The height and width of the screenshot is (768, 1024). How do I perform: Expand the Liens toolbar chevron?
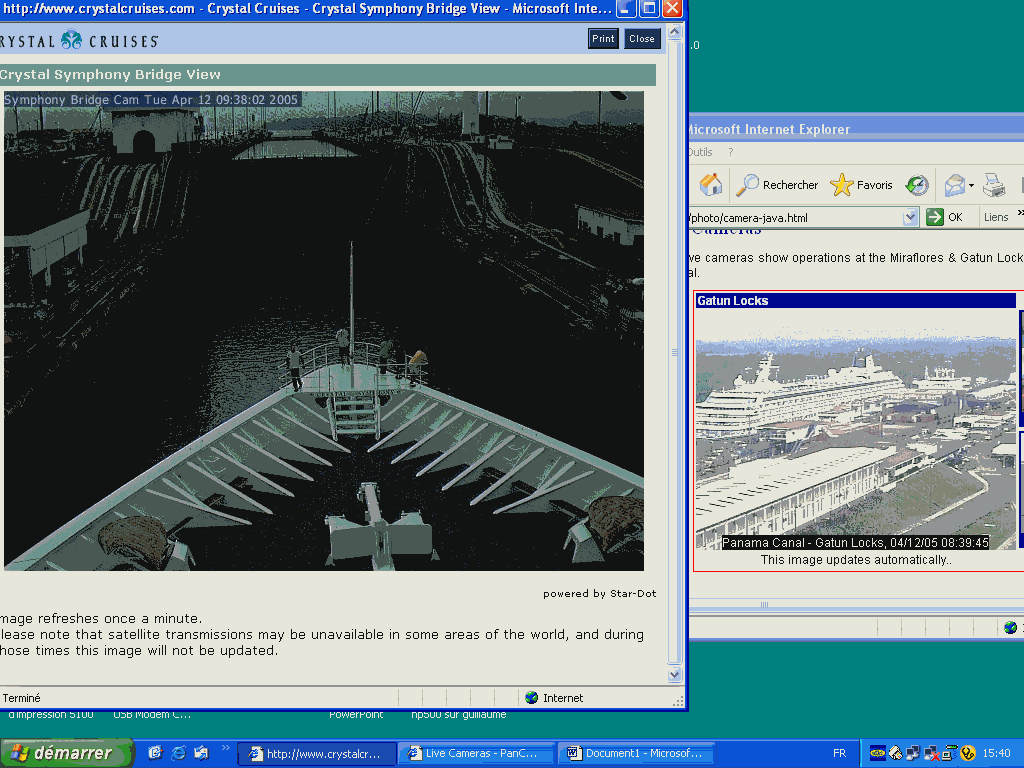coord(1020,214)
